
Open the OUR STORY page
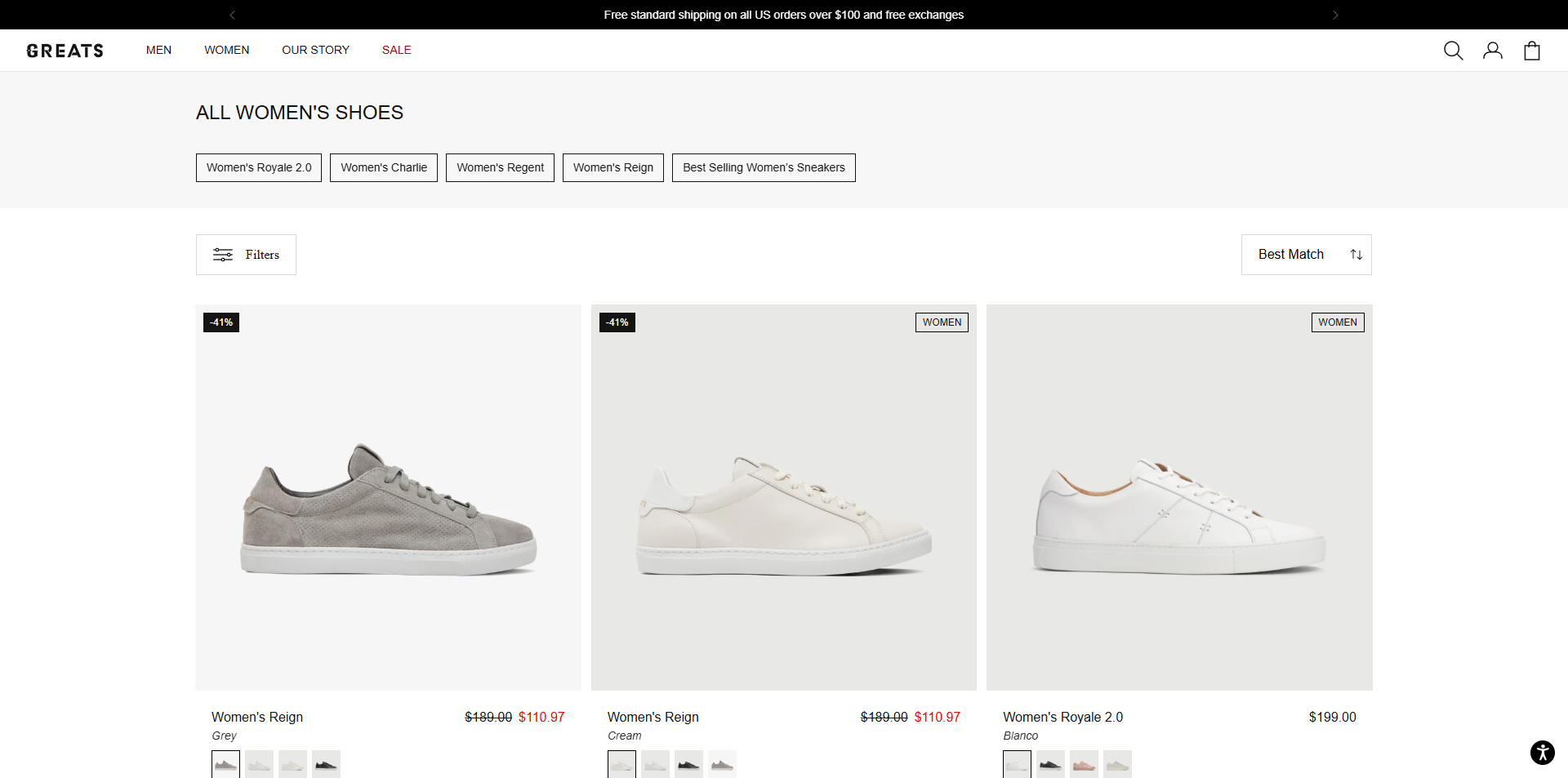click(x=316, y=50)
